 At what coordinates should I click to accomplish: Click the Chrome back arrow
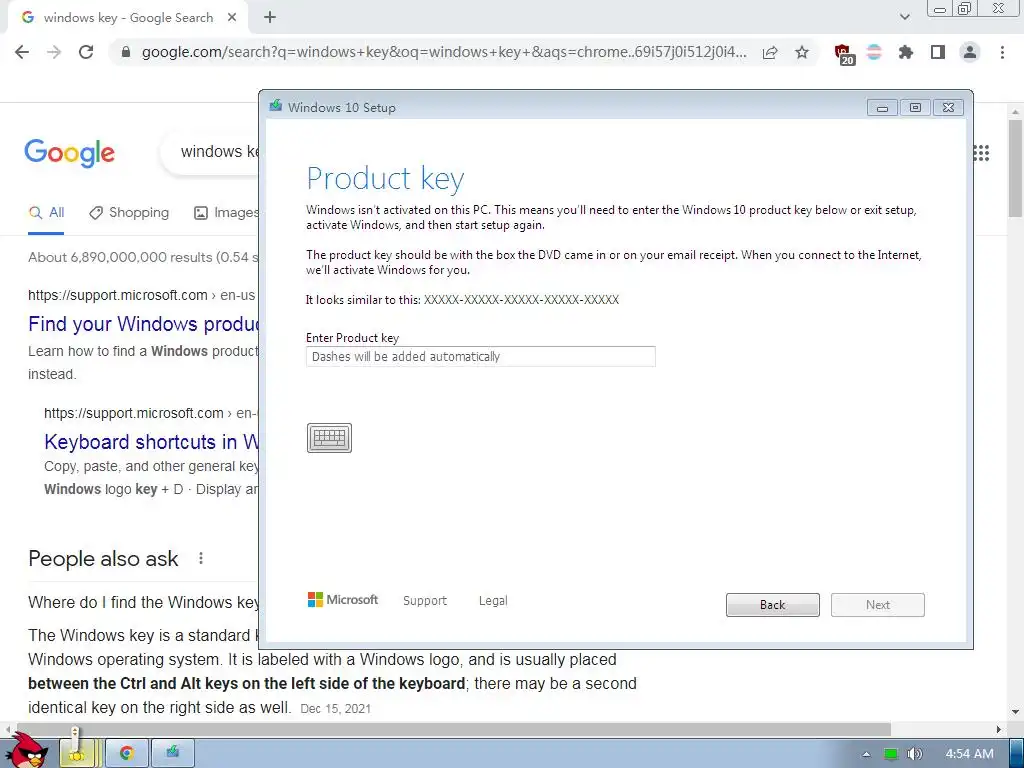(22, 52)
